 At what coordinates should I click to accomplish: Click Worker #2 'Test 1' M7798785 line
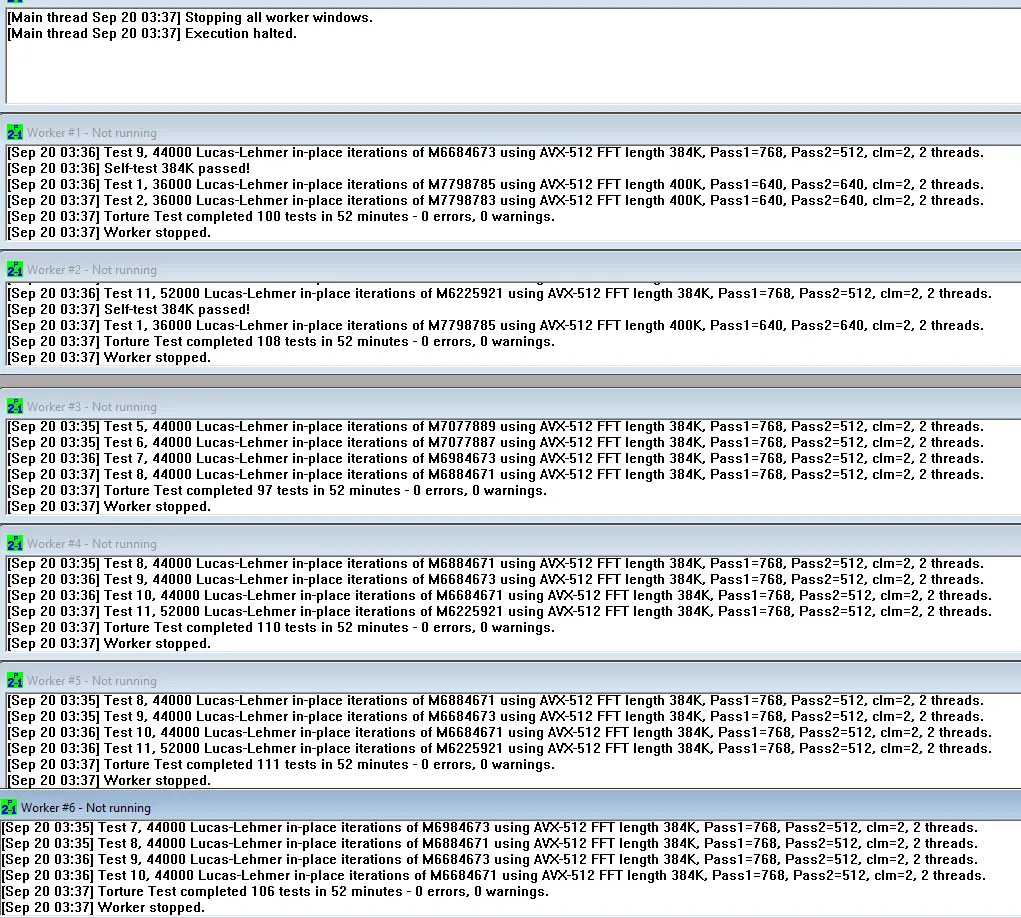(496, 325)
